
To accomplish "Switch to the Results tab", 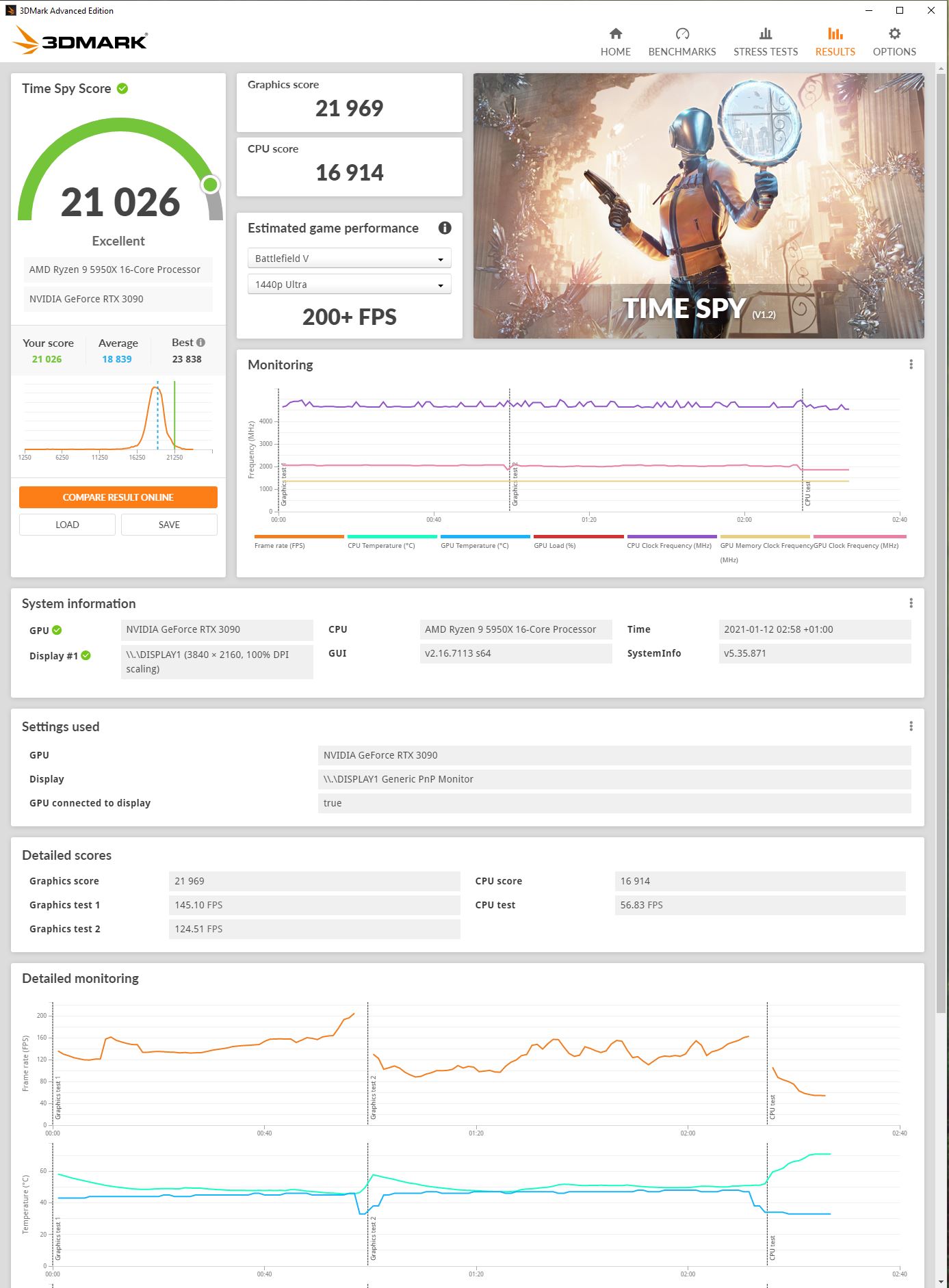I will 835,42.
